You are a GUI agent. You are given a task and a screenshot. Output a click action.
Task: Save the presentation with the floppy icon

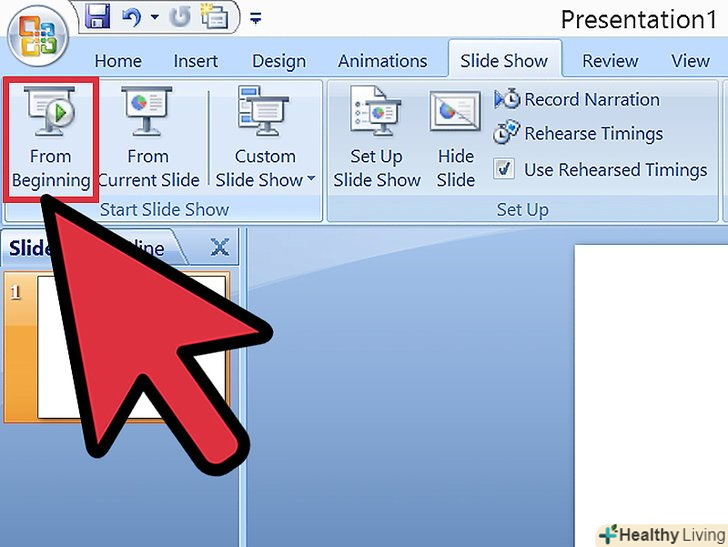coord(98,16)
